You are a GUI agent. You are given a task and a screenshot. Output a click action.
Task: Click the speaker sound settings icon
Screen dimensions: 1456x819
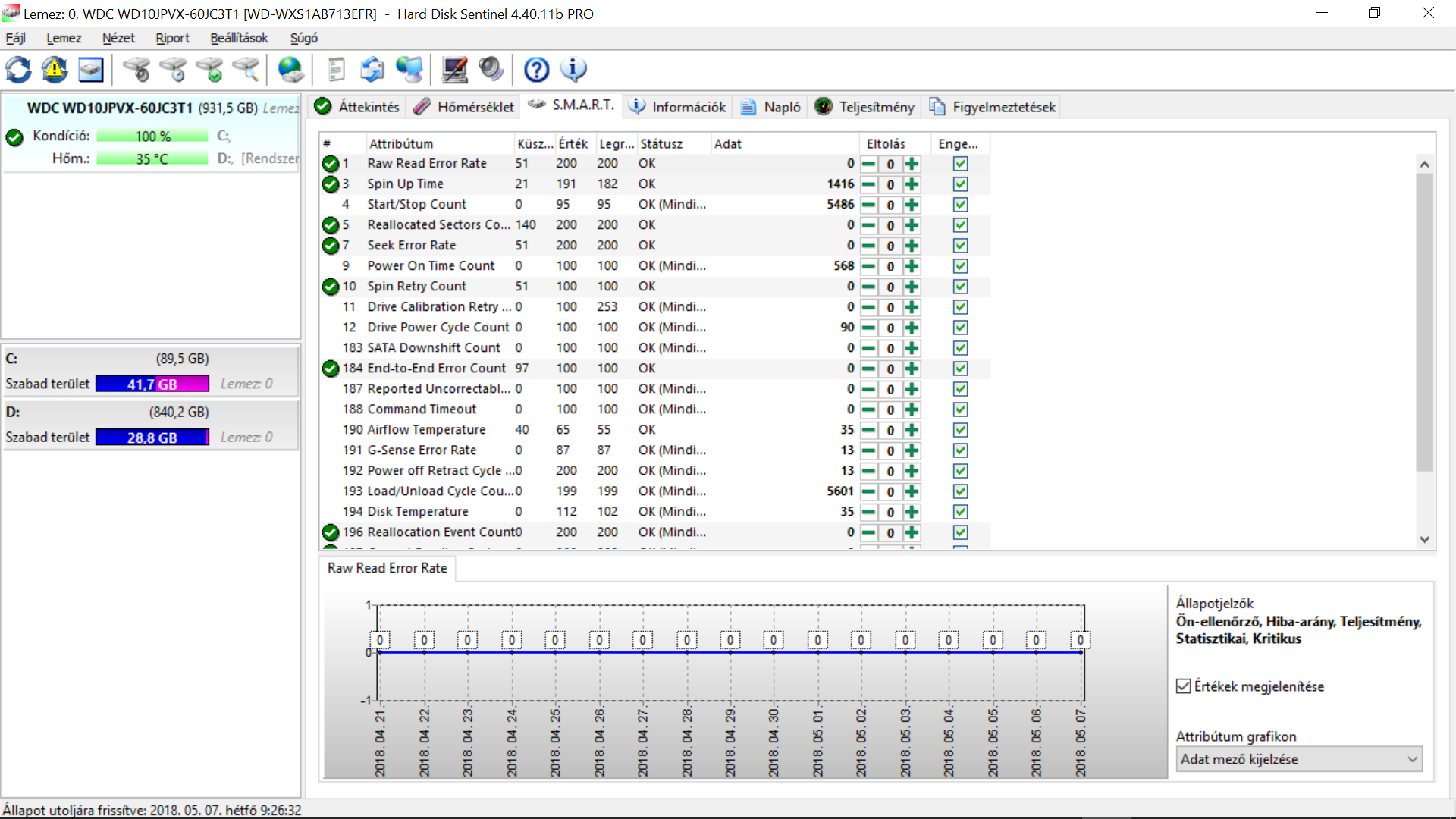(491, 70)
